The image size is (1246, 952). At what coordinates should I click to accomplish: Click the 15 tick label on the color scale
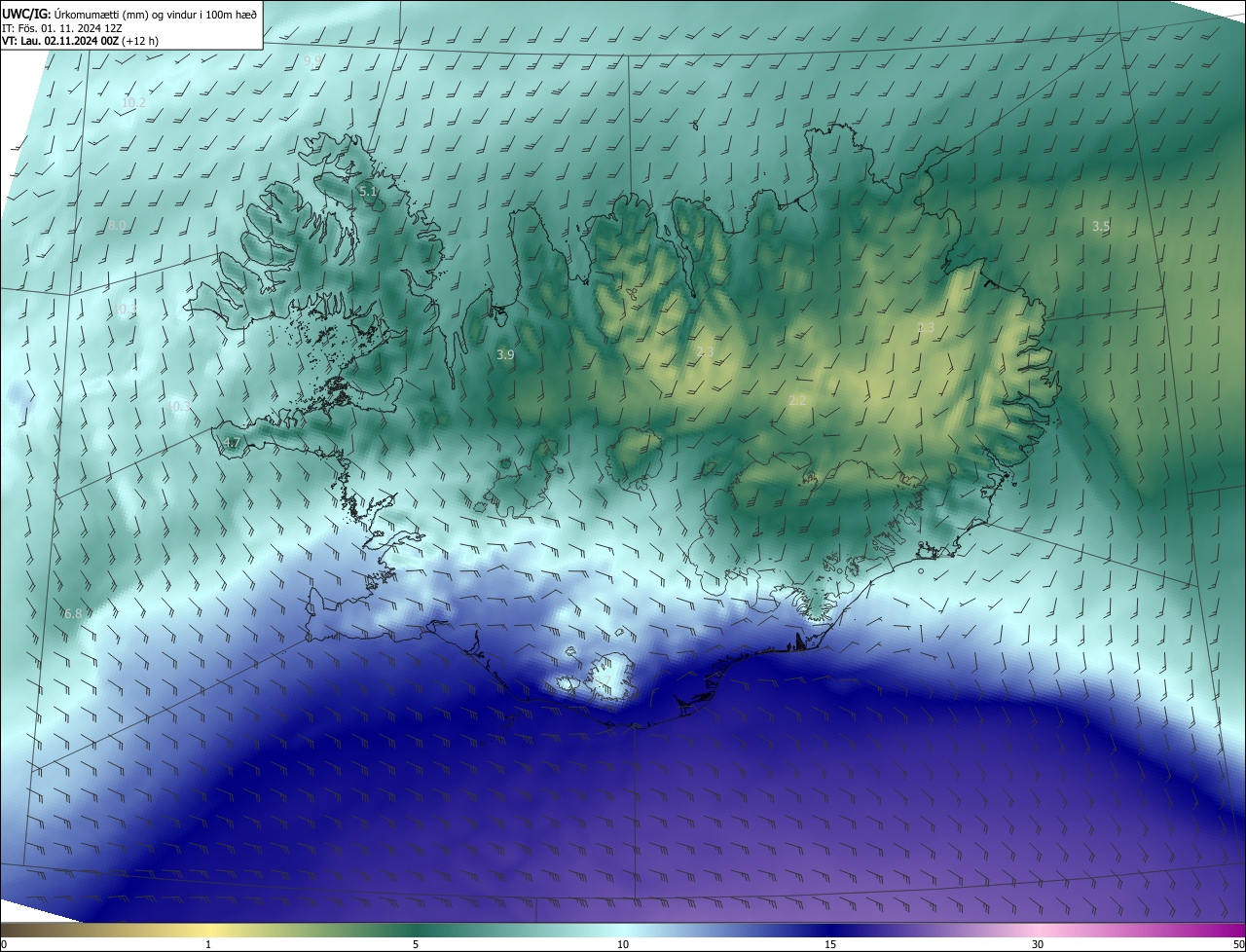click(x=830, y=944)
